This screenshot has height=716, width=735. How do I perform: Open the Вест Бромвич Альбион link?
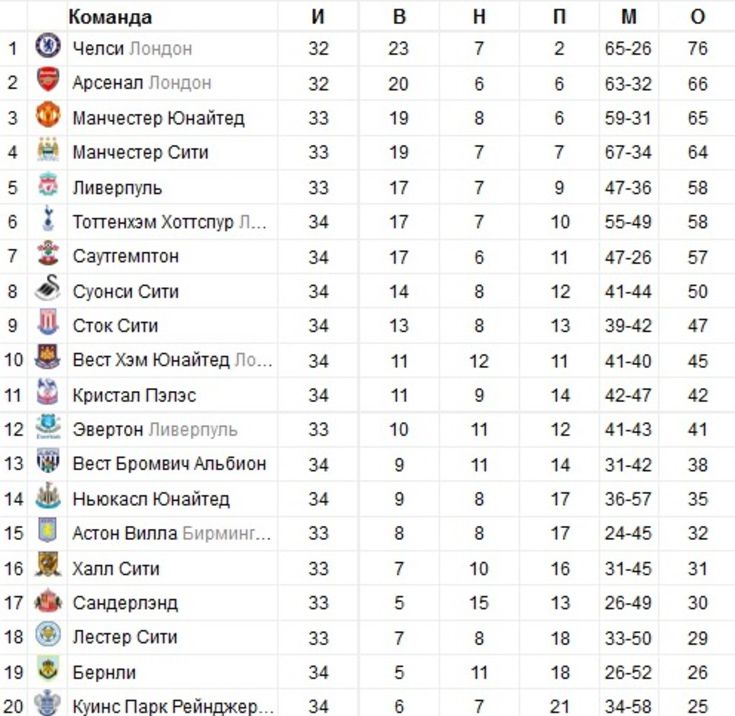[x=169, y=464]
